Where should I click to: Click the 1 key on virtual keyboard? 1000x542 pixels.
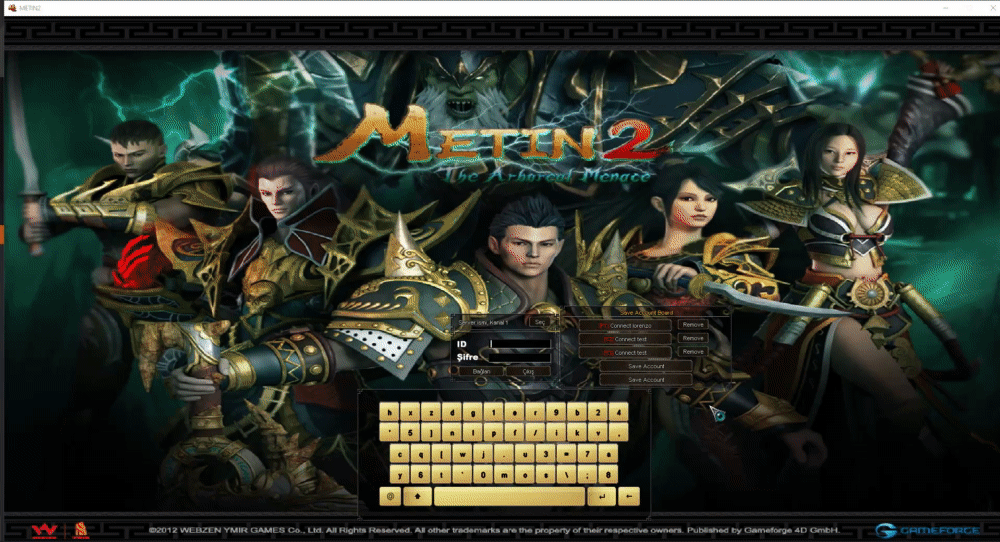494,412
